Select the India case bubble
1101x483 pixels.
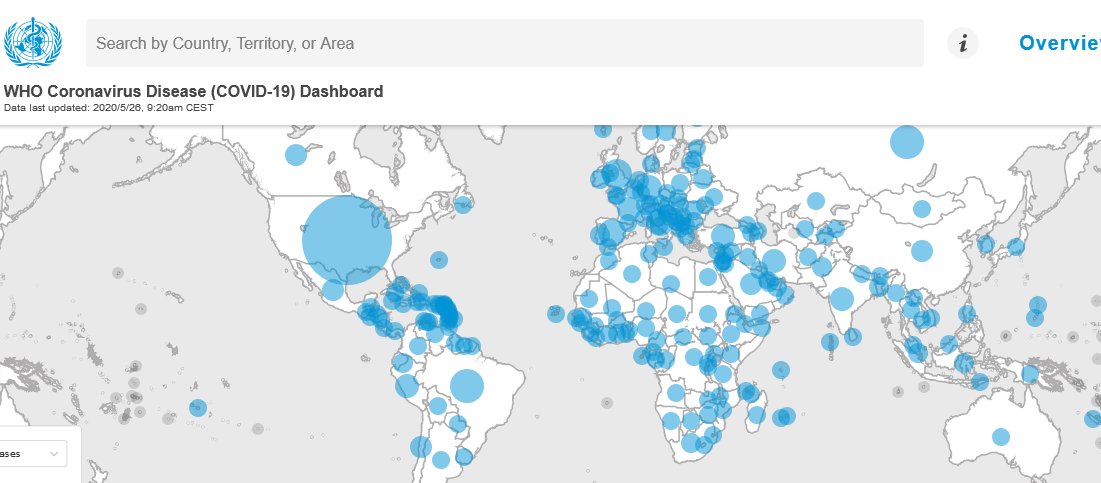841,299
